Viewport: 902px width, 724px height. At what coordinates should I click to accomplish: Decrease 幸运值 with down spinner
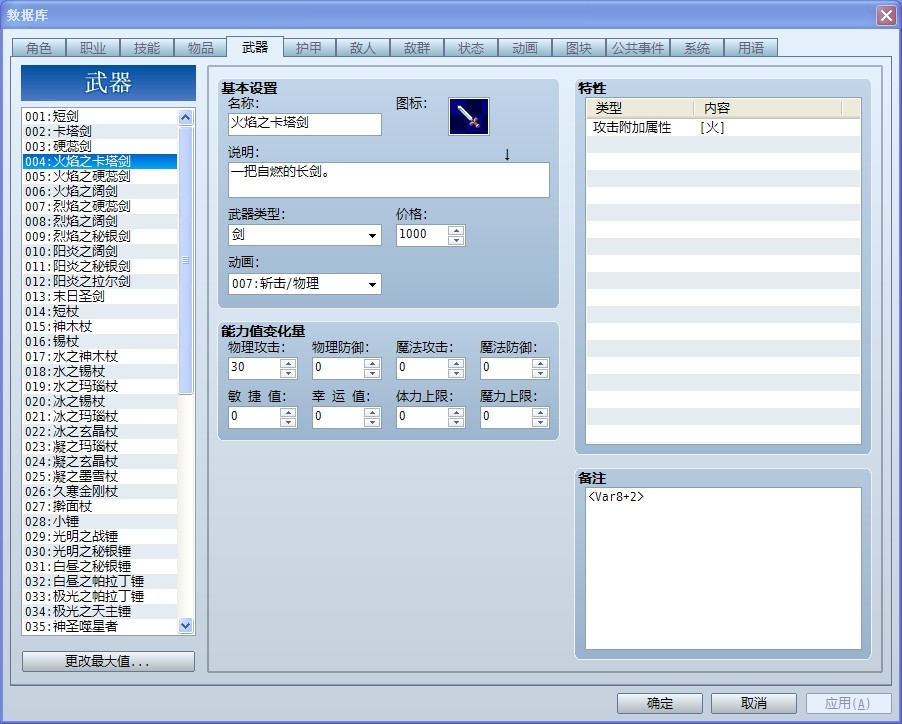(372, 423)
